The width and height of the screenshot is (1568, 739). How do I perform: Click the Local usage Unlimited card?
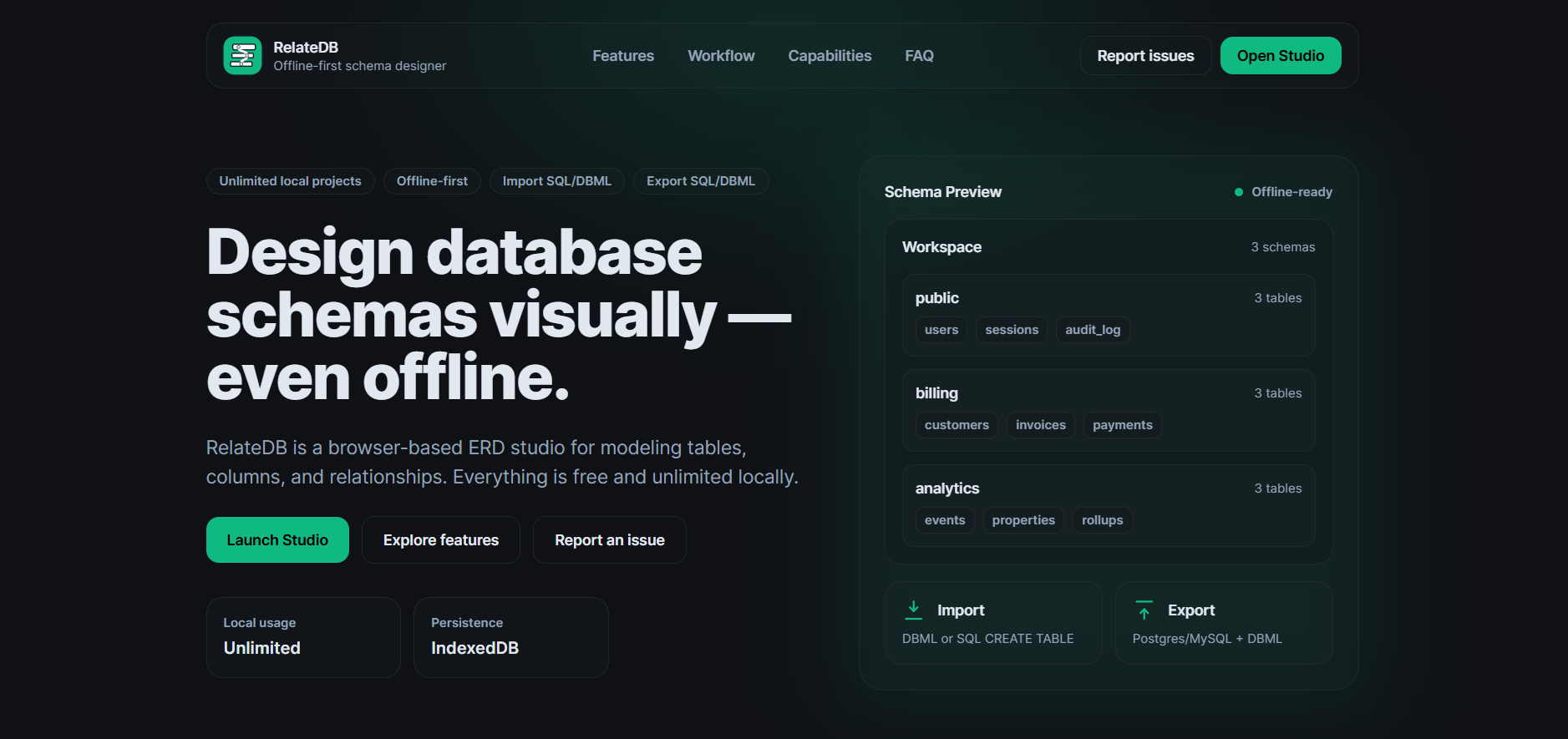tap(303, 637)
